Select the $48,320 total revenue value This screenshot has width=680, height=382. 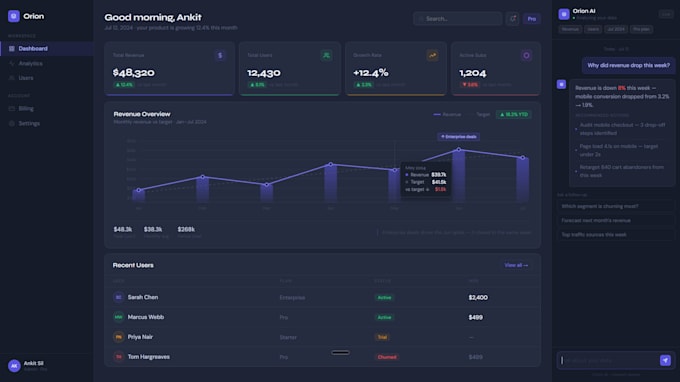coord(134,72)
